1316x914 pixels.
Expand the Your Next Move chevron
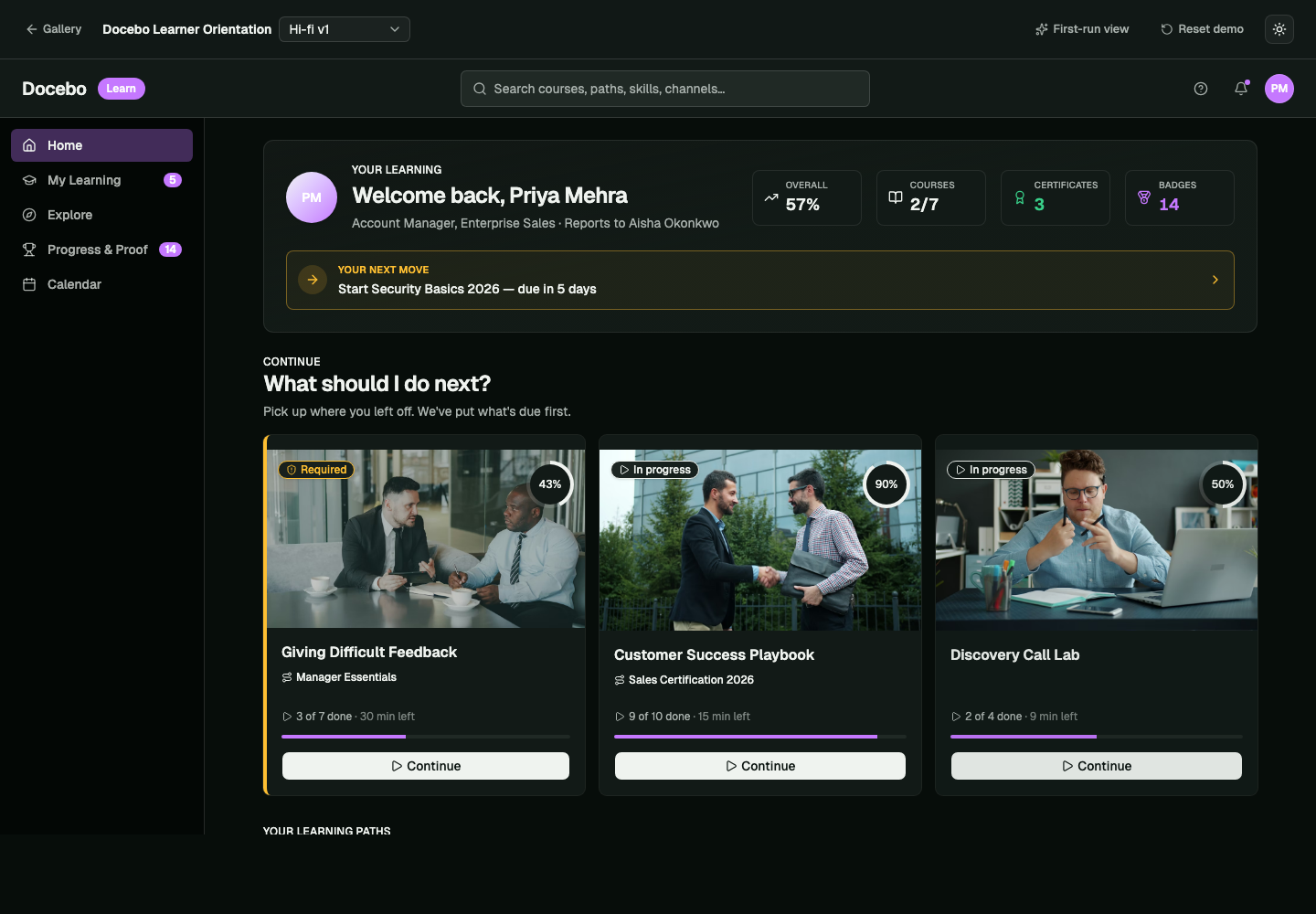(1215, 280)
